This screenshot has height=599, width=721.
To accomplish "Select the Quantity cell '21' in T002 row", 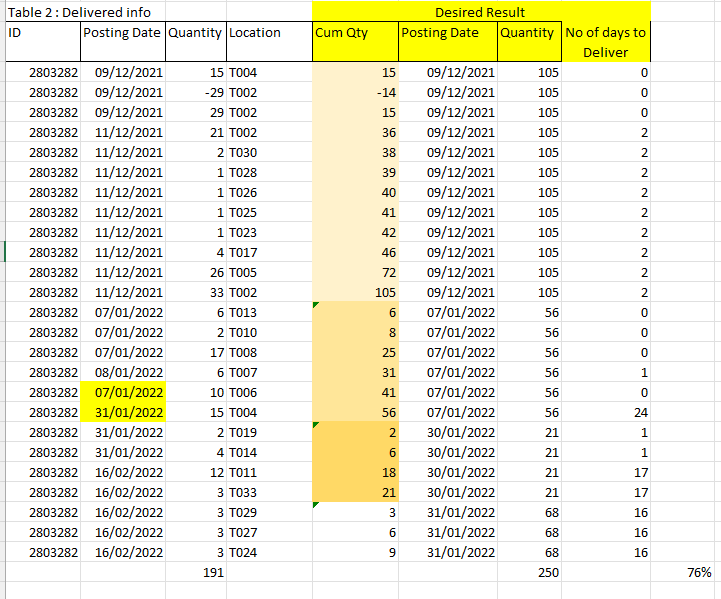I will coord(196,132).
